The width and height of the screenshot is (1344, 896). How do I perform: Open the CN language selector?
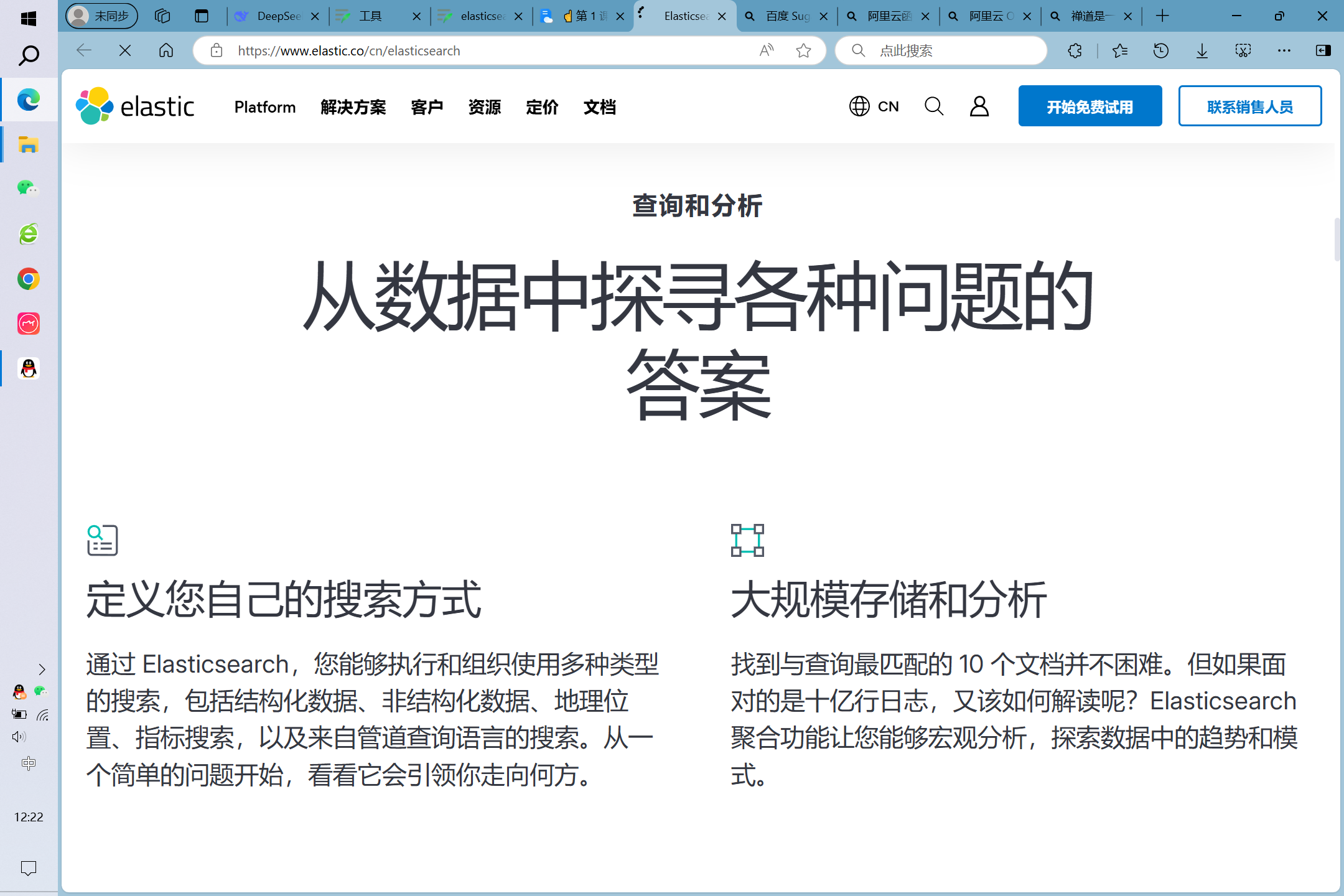[x=874, y=106]
